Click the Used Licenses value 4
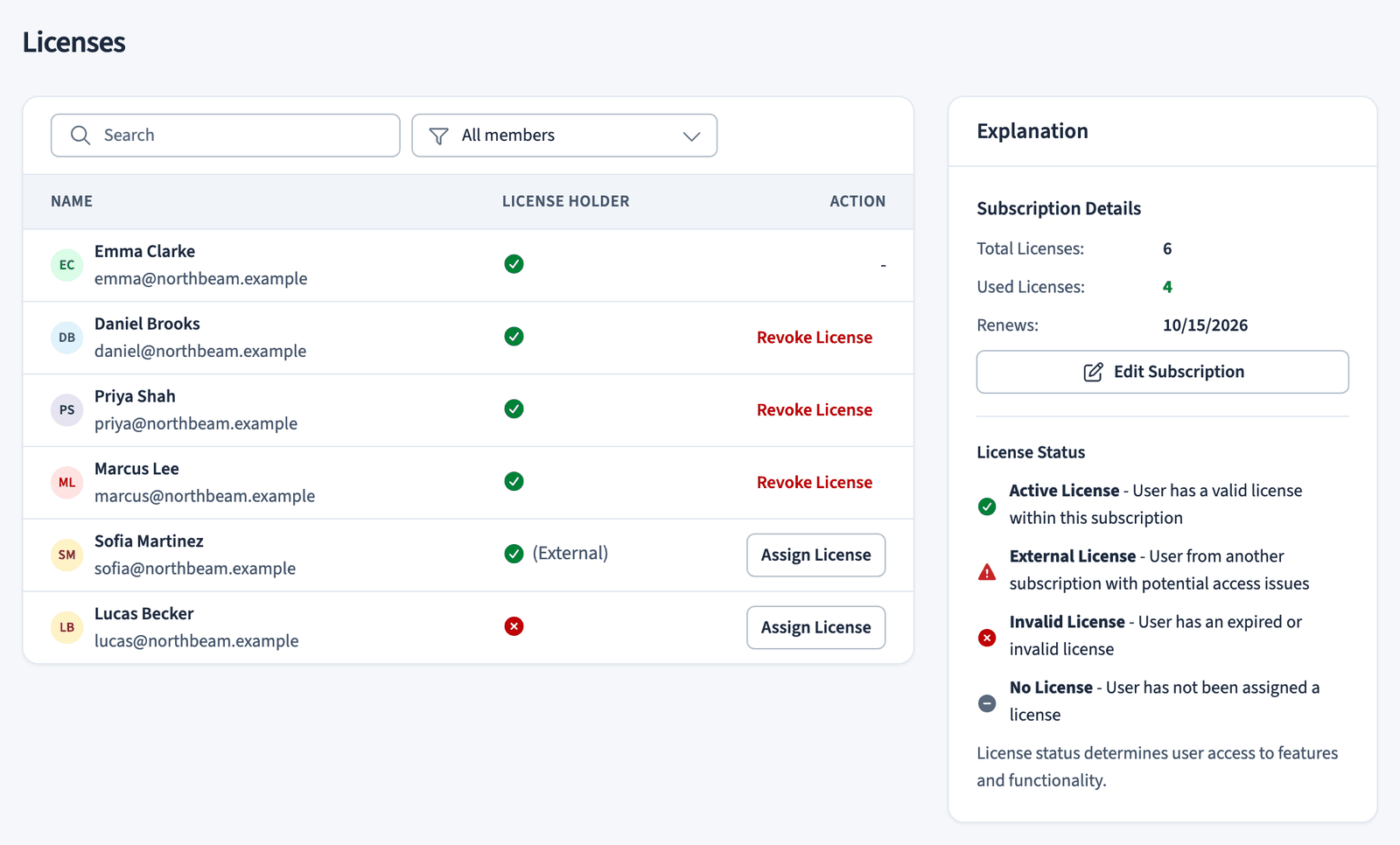The image size is (1400, 845). coord(1167,287)
